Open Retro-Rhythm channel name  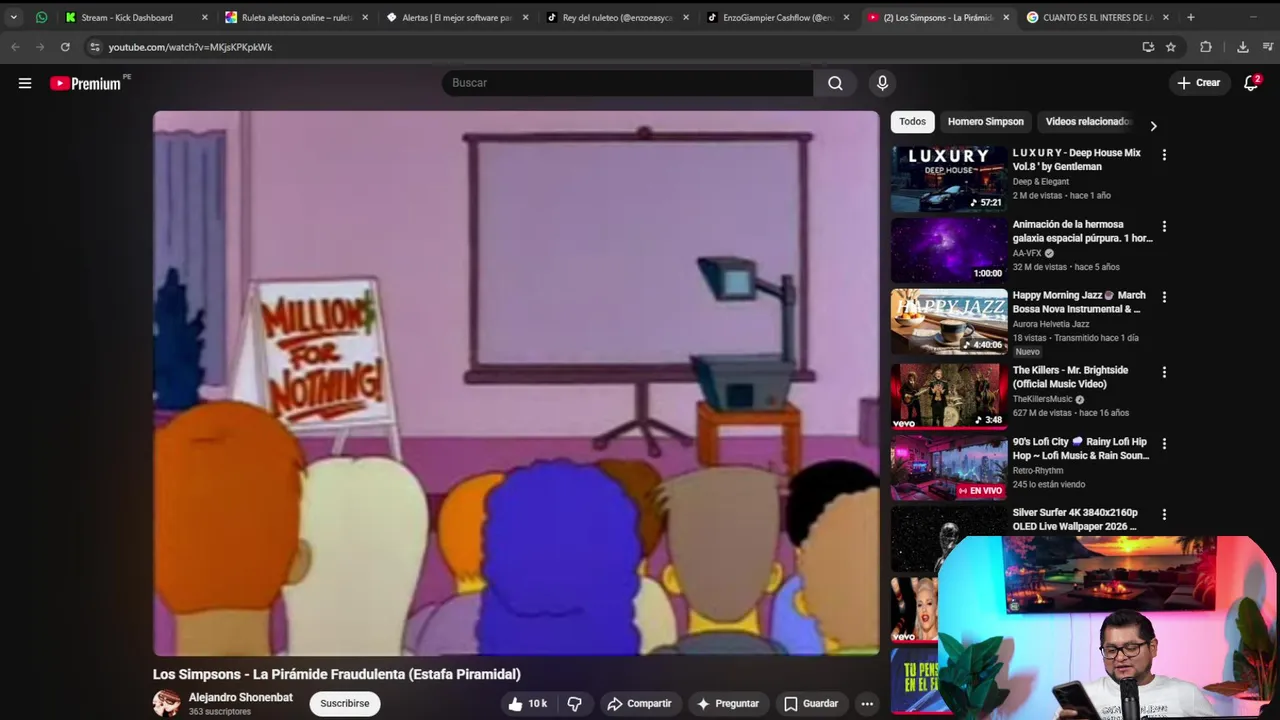[x=1038, y=470]
